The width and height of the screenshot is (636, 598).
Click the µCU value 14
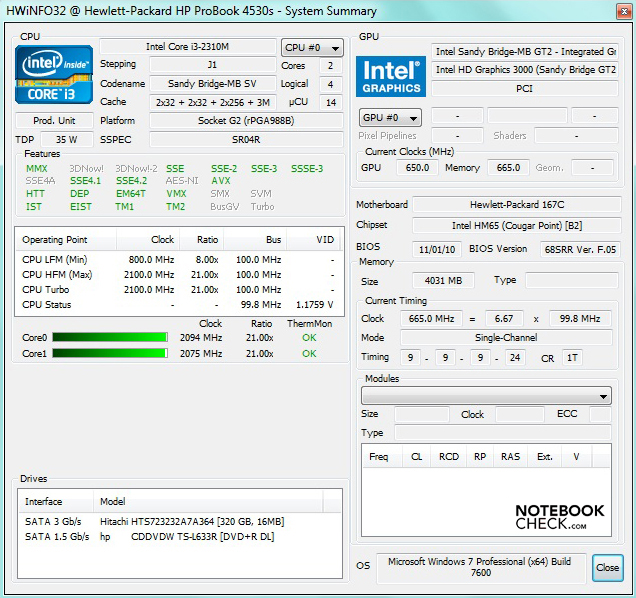(x=331, y=102)
